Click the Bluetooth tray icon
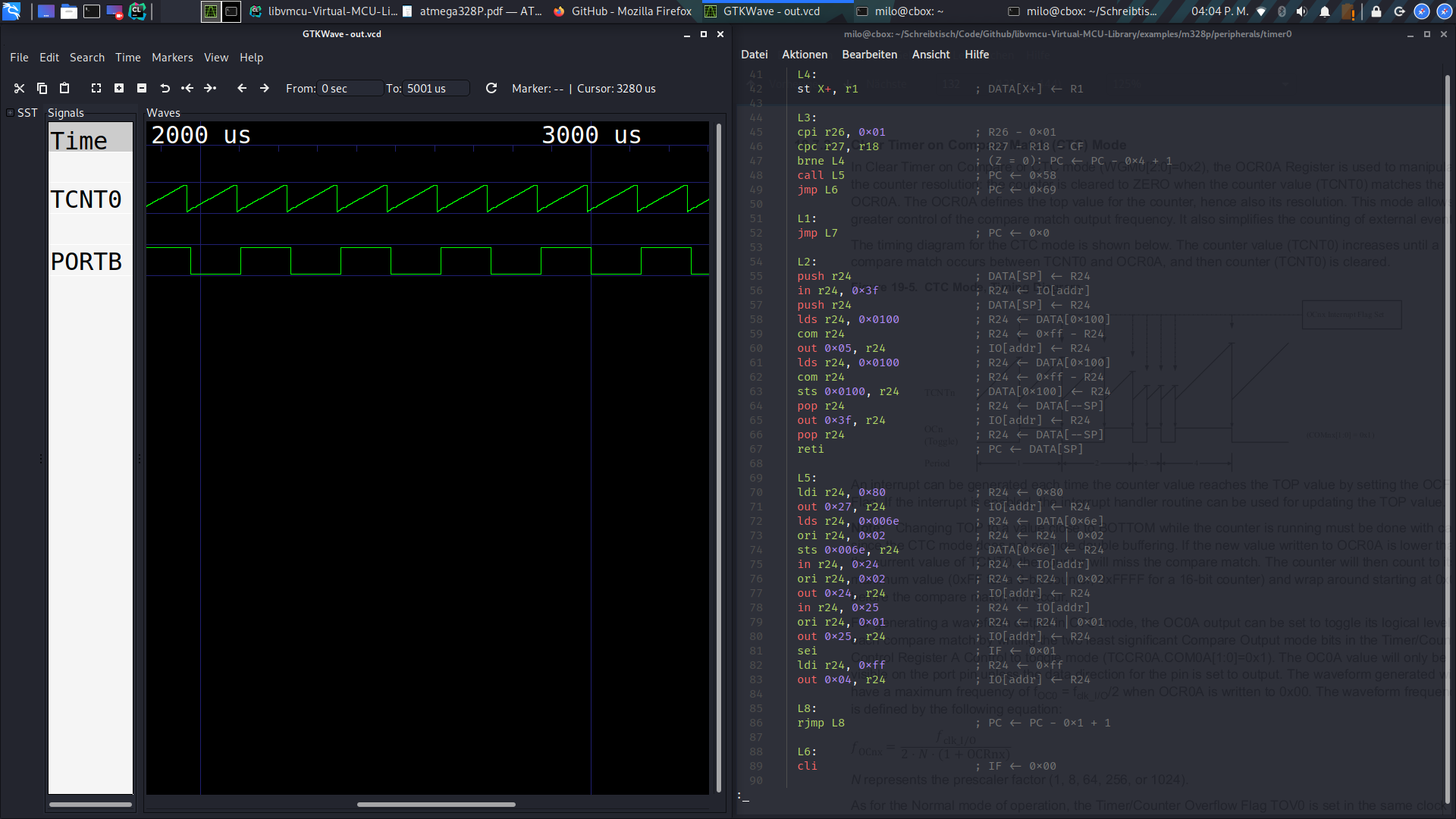 [x=1282, y=11]
